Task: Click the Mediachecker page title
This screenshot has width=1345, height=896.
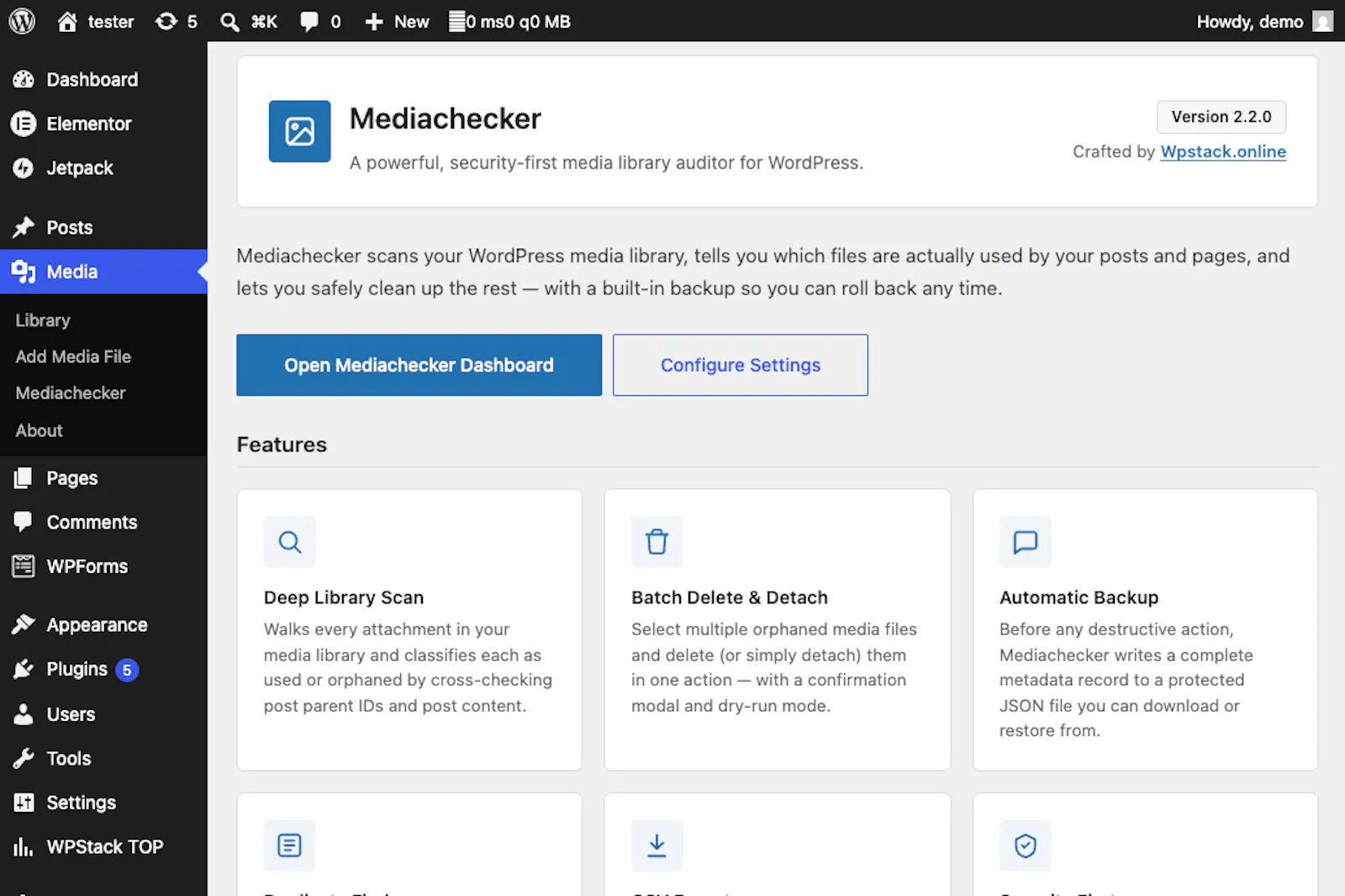Action: [446, 119]
